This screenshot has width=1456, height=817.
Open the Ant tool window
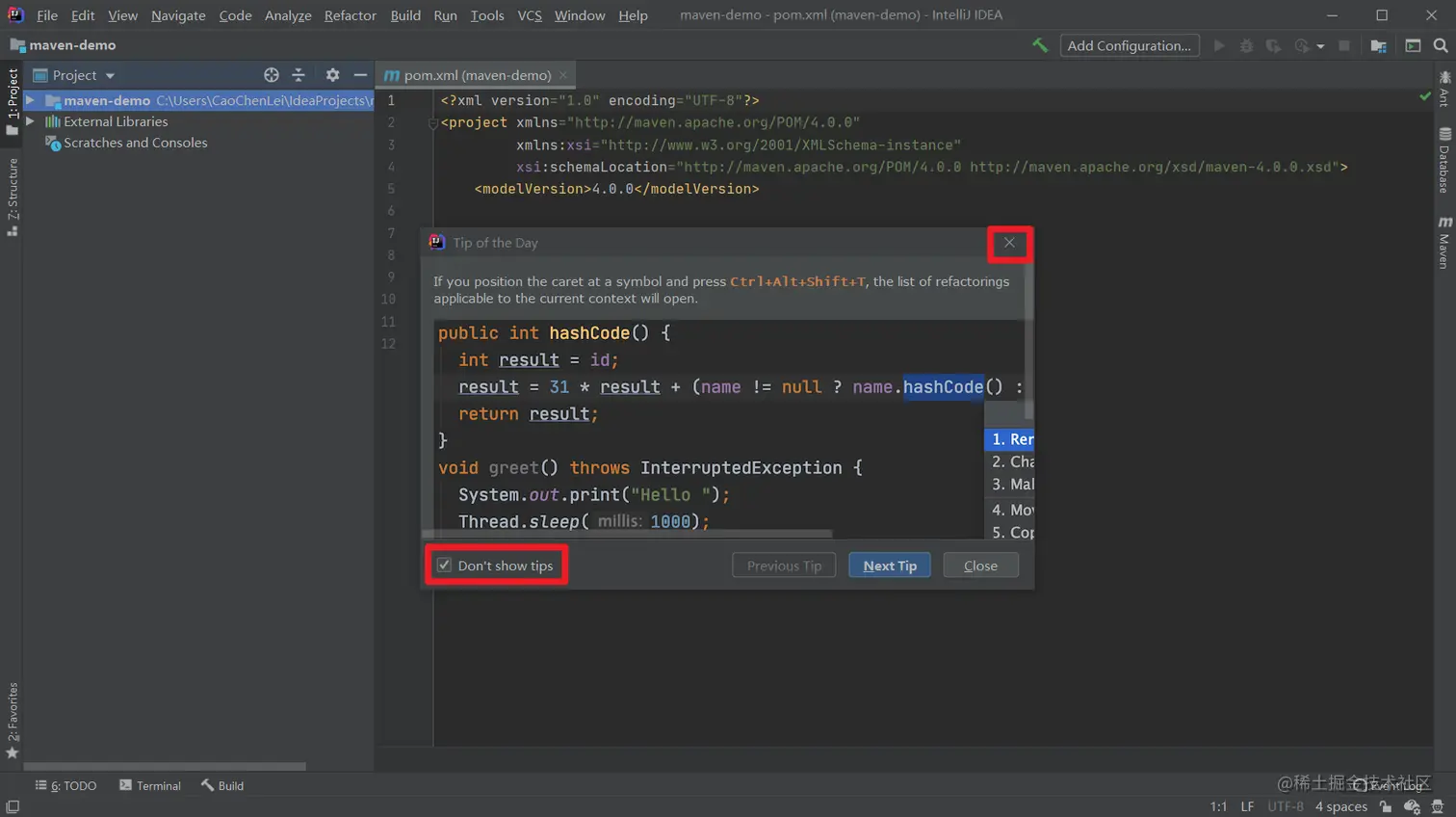coord(1444,88)
